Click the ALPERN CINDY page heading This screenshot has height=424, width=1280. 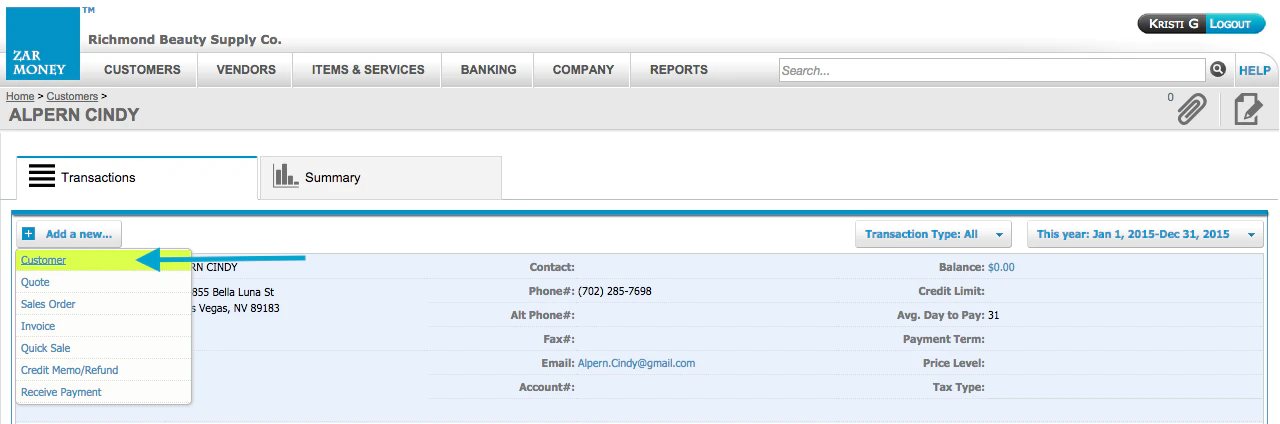point(74,115)
